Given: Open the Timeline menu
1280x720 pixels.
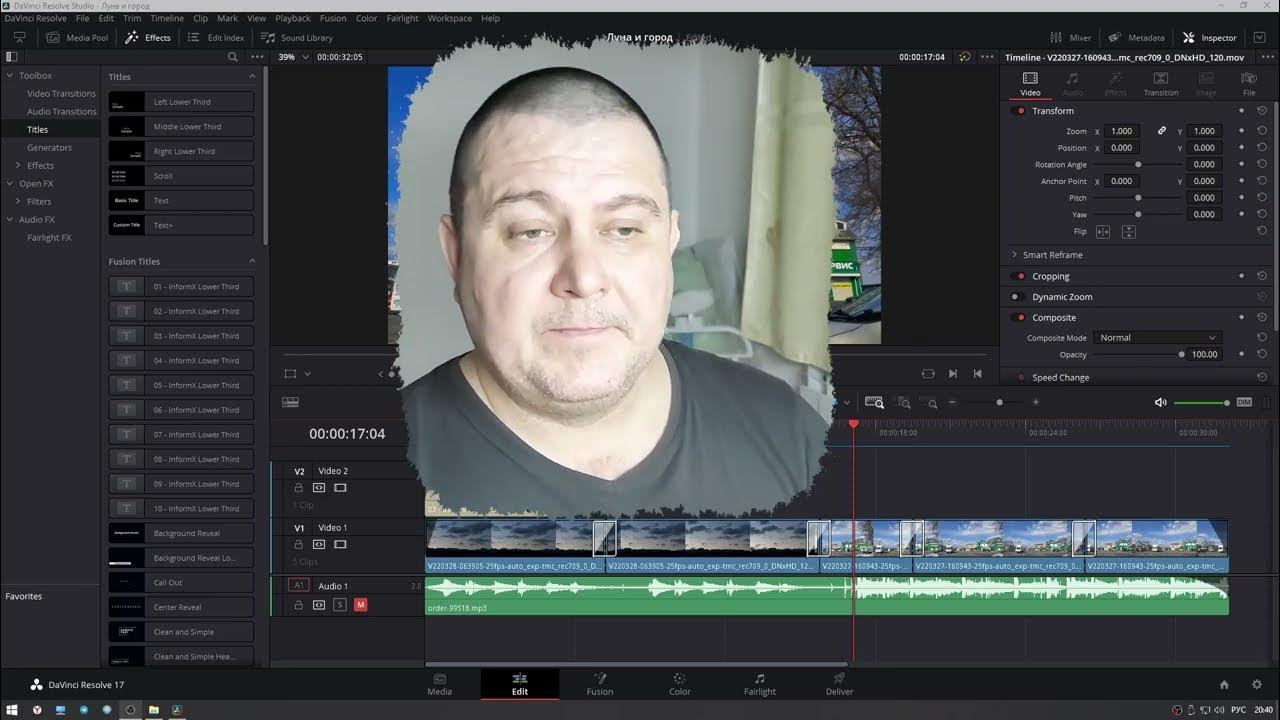Looking at the screenshot, I should (x=167, y=18).
